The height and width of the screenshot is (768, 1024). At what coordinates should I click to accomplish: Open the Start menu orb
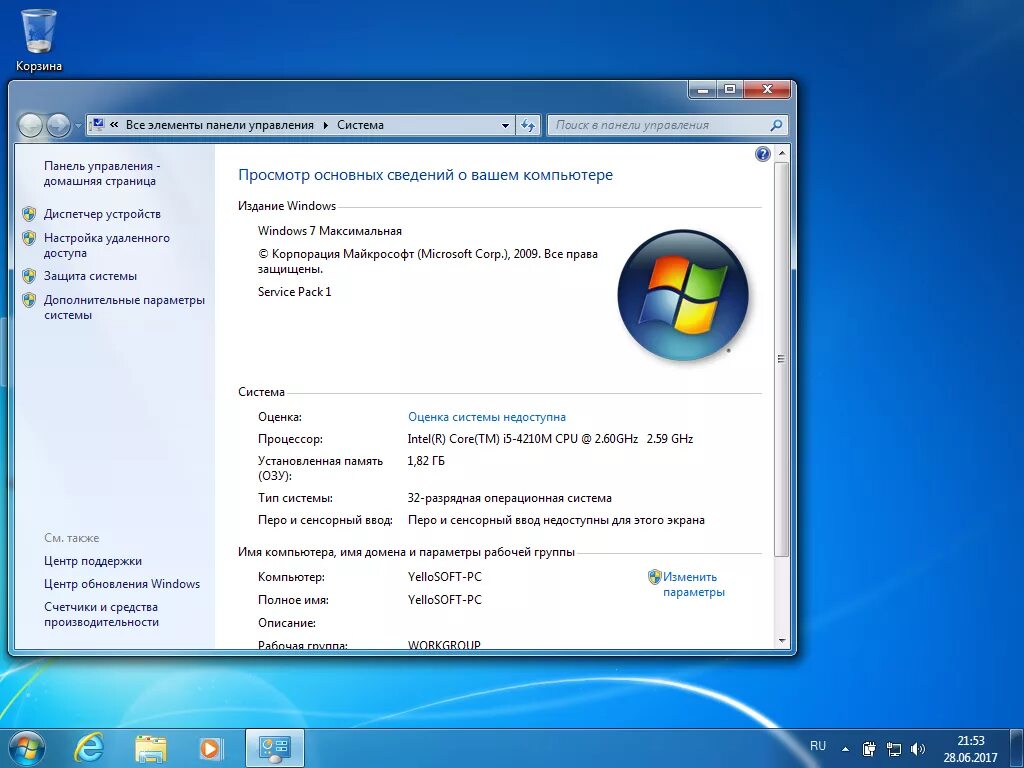[x=25, y=747]
